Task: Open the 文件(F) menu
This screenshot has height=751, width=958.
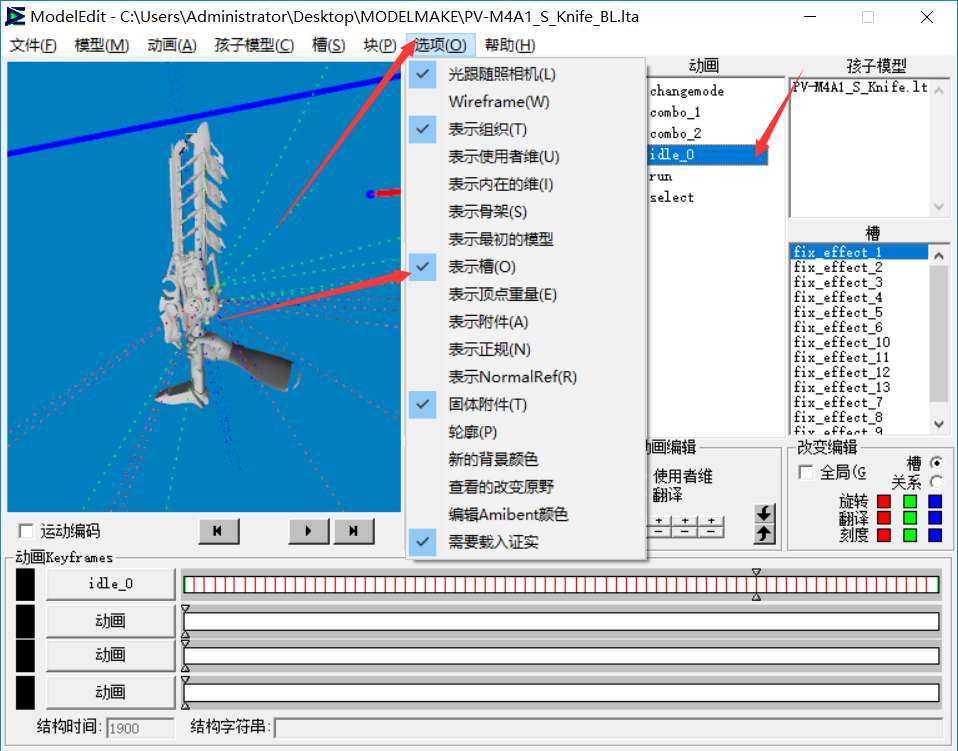Action: point(34,45)
